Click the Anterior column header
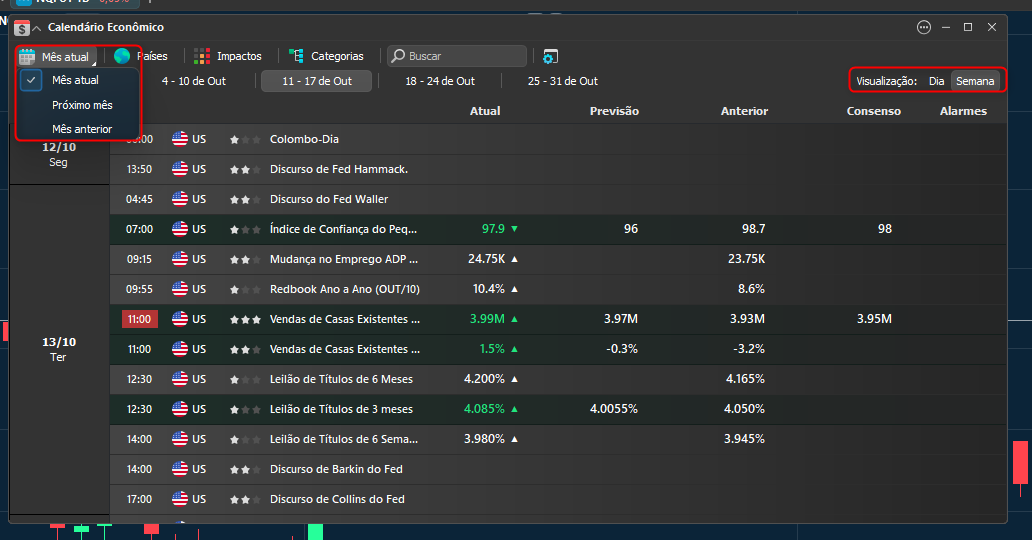Viewport: 1032px width, 540px height. pyautogui.click(x=744, y=111)
